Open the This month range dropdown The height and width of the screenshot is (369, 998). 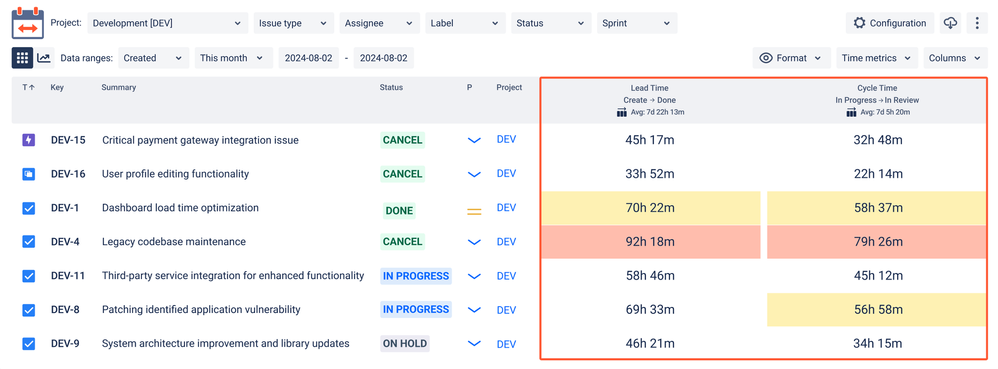(234, 58)
